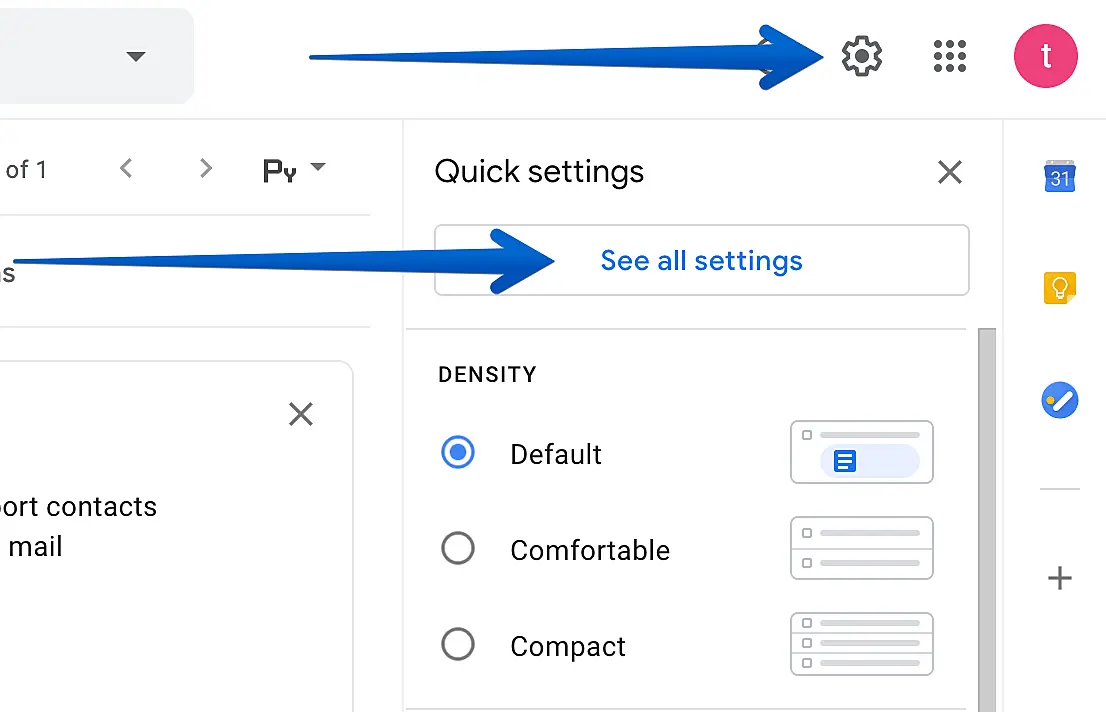The image size is (1106, 712).
Task: Click the plus to get add-ons
Action: (1059, 578)
